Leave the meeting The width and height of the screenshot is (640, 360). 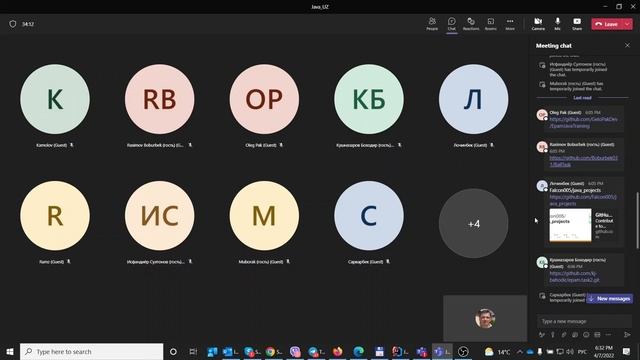(x=607, y=24)
